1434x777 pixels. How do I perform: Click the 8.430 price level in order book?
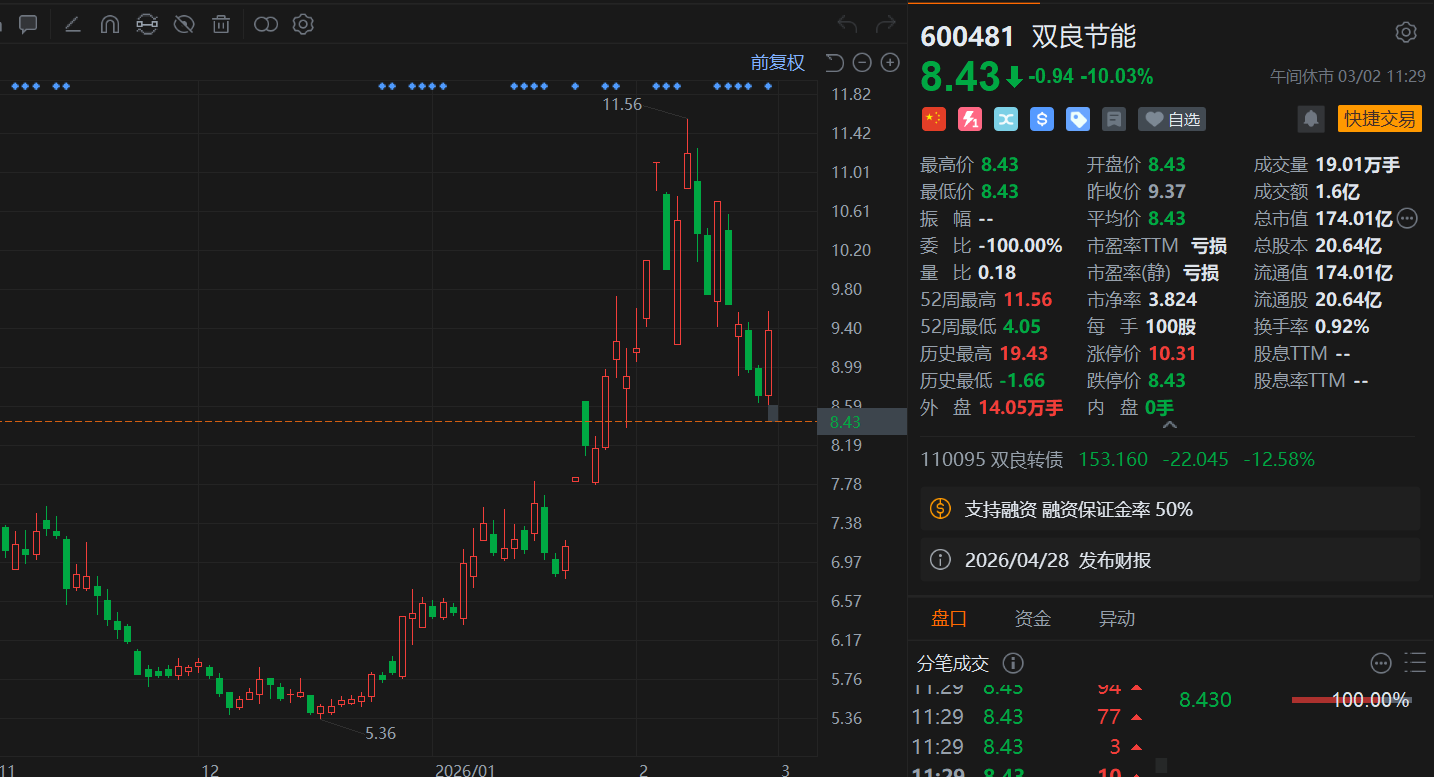[x=1206, y=700]
